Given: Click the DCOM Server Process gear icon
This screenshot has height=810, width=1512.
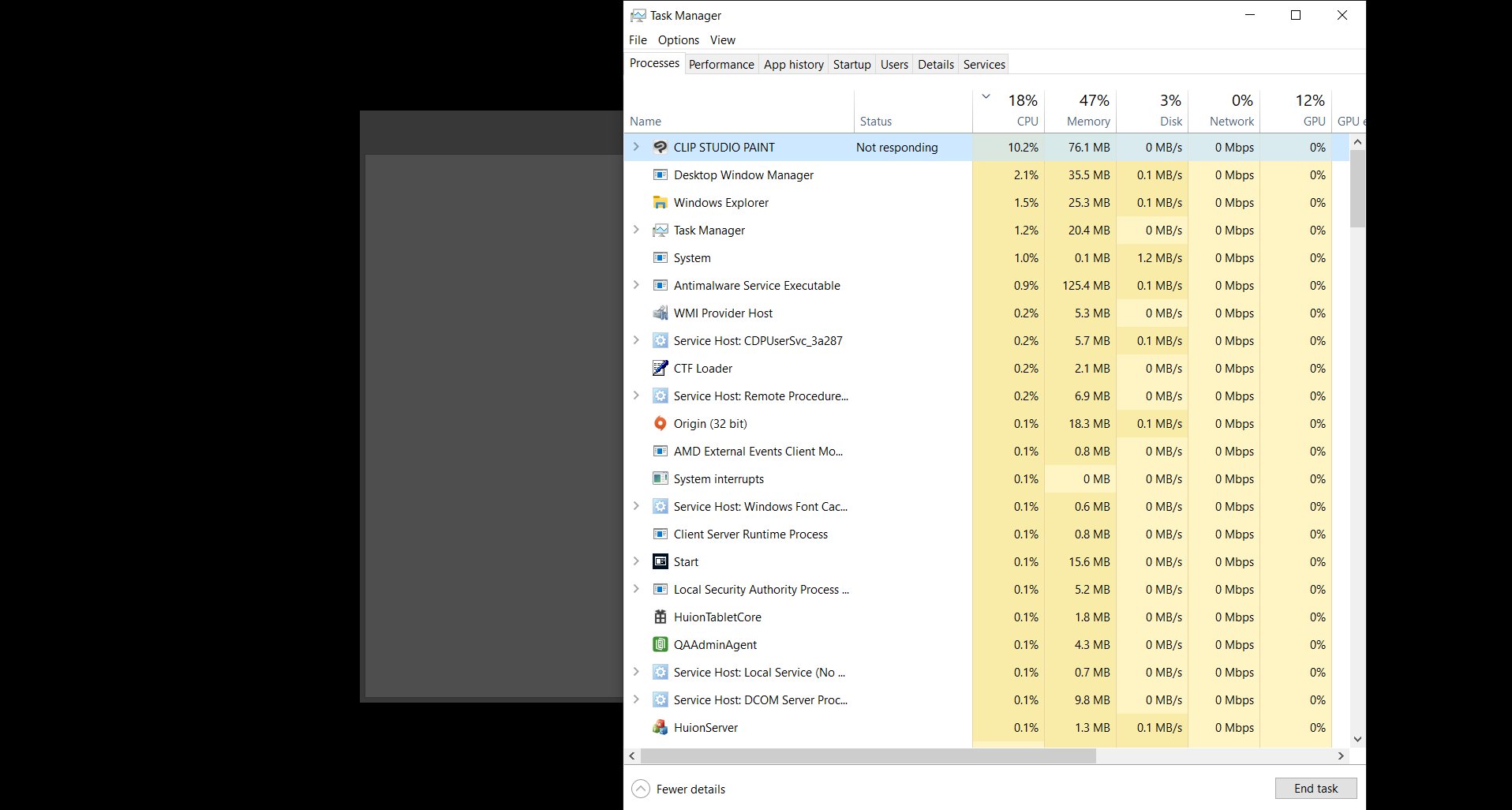Looking at the screenshot, I should 661,699.
